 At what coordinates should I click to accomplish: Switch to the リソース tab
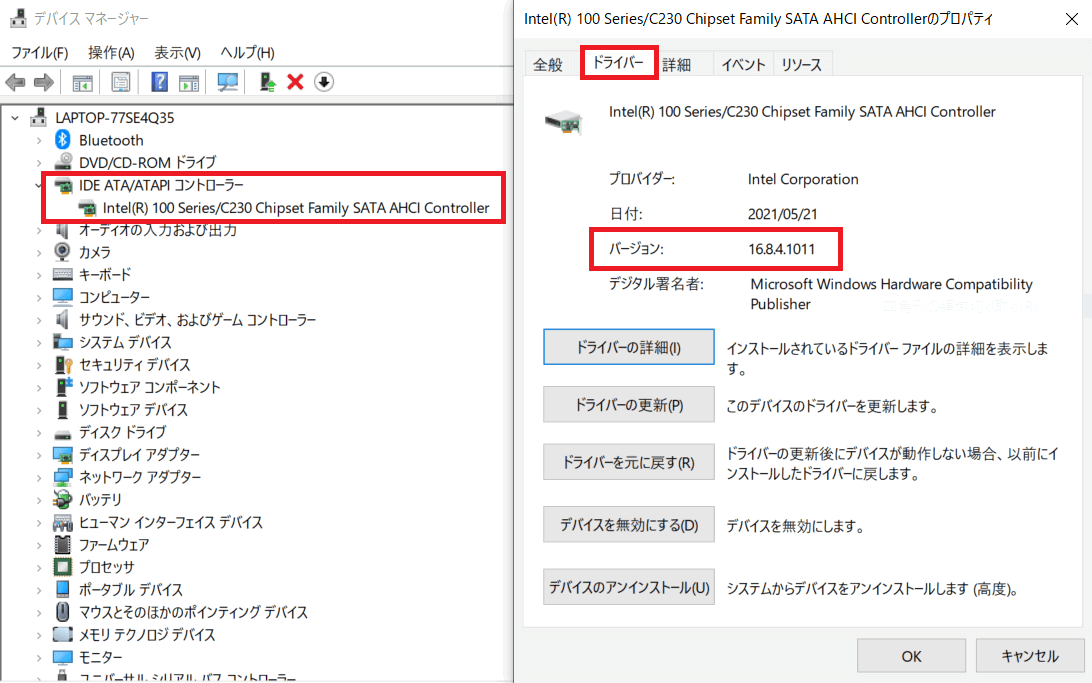802,65
